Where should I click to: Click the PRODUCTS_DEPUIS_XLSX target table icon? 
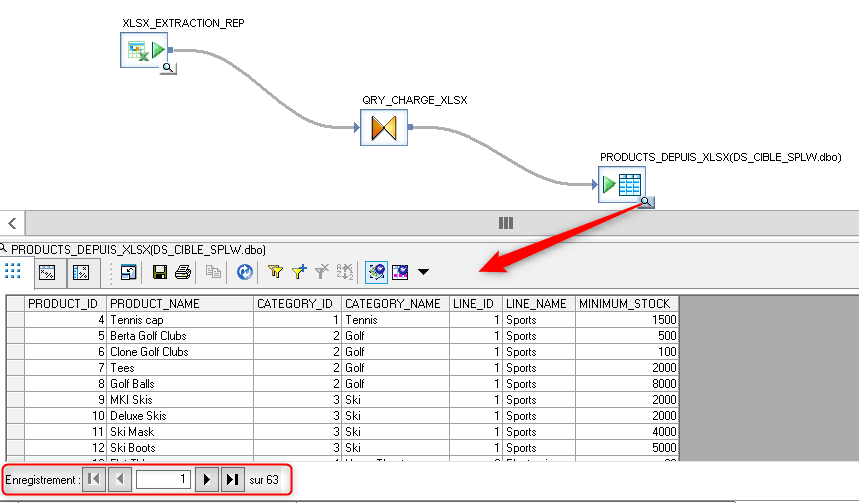pyautogui.click(x=622, y=184)
